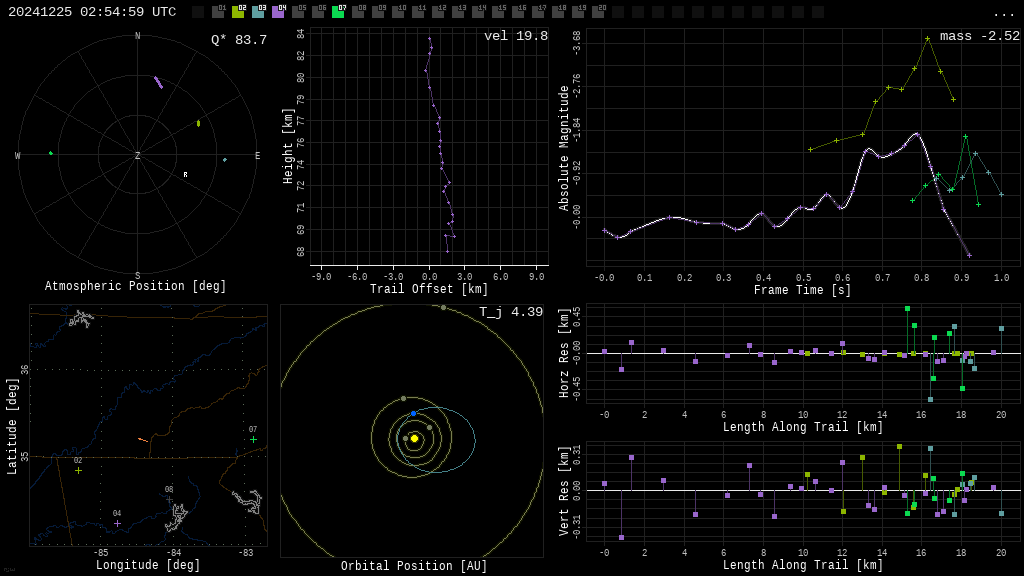Toggle station 07 green box in the top bar
Screen dimensions: 1024x576
tap(338, 12)
